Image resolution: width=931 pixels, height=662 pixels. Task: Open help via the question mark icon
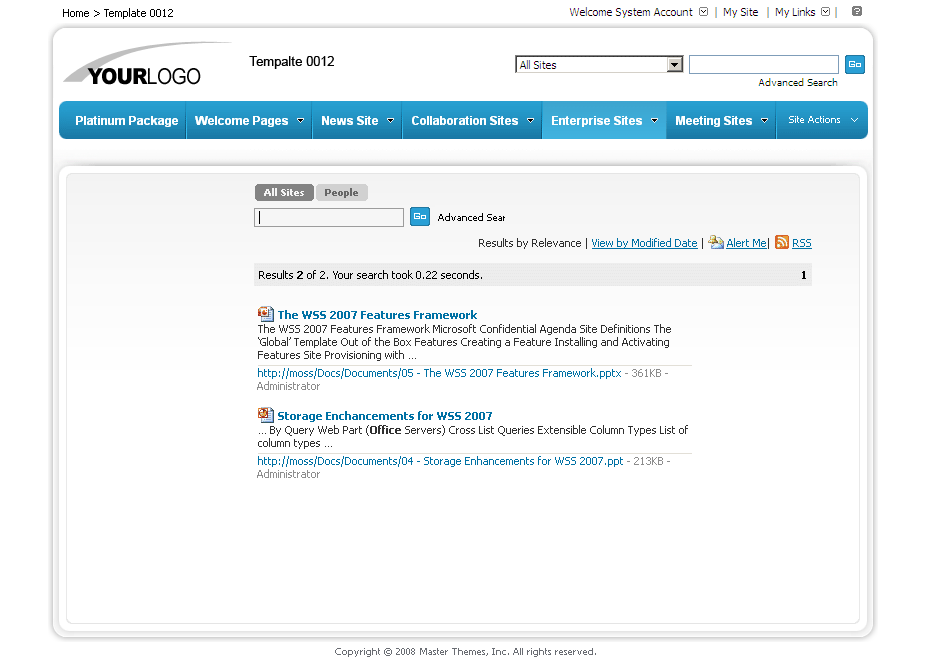pos(856,12)
